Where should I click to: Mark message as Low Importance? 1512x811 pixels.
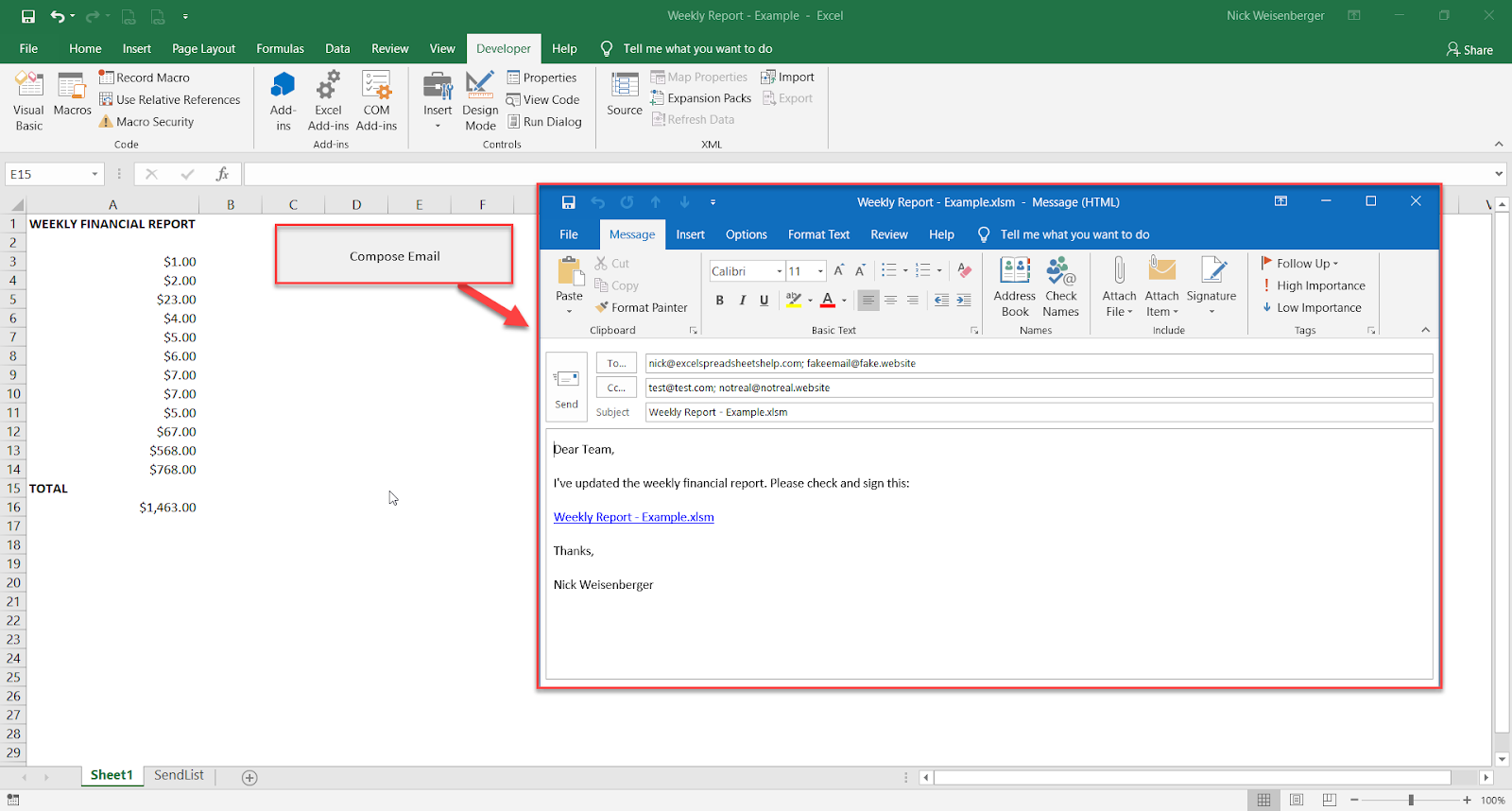1311,307
